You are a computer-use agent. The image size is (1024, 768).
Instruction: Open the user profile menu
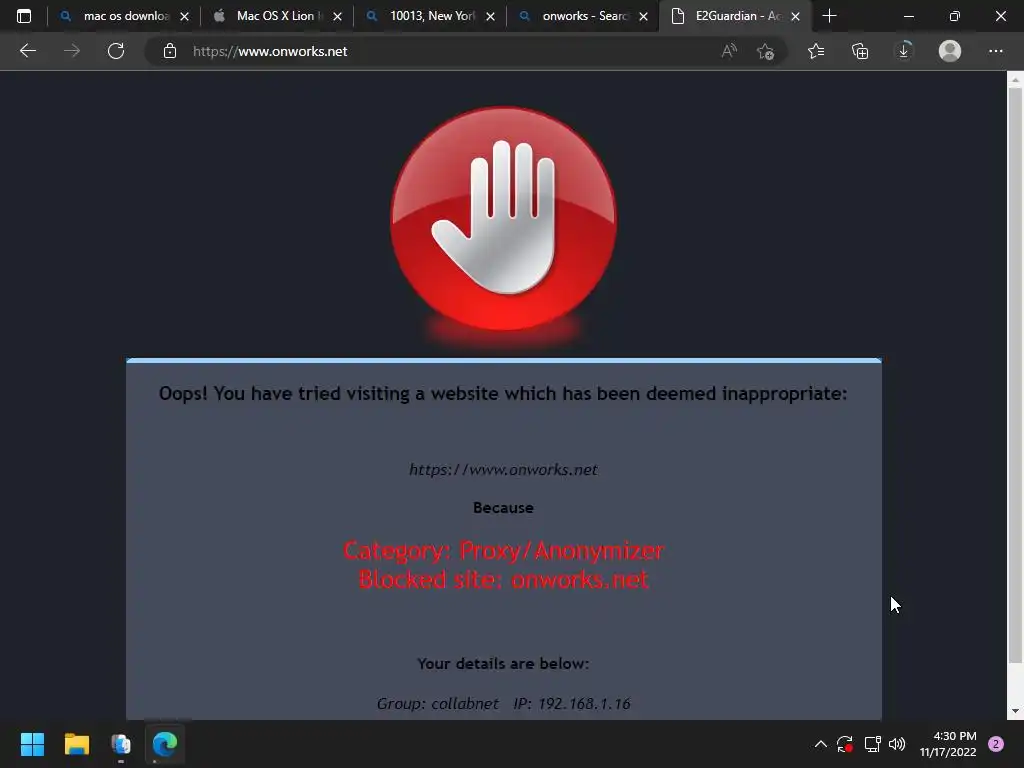tap(950, 51)
